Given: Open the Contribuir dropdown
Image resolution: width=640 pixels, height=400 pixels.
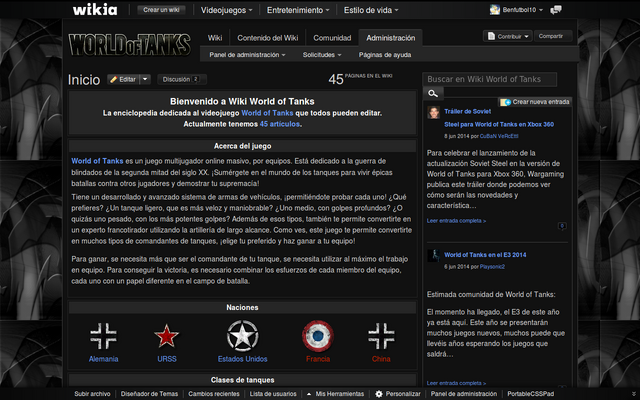Looking at the screenshot, I should [x=508, y=36].
